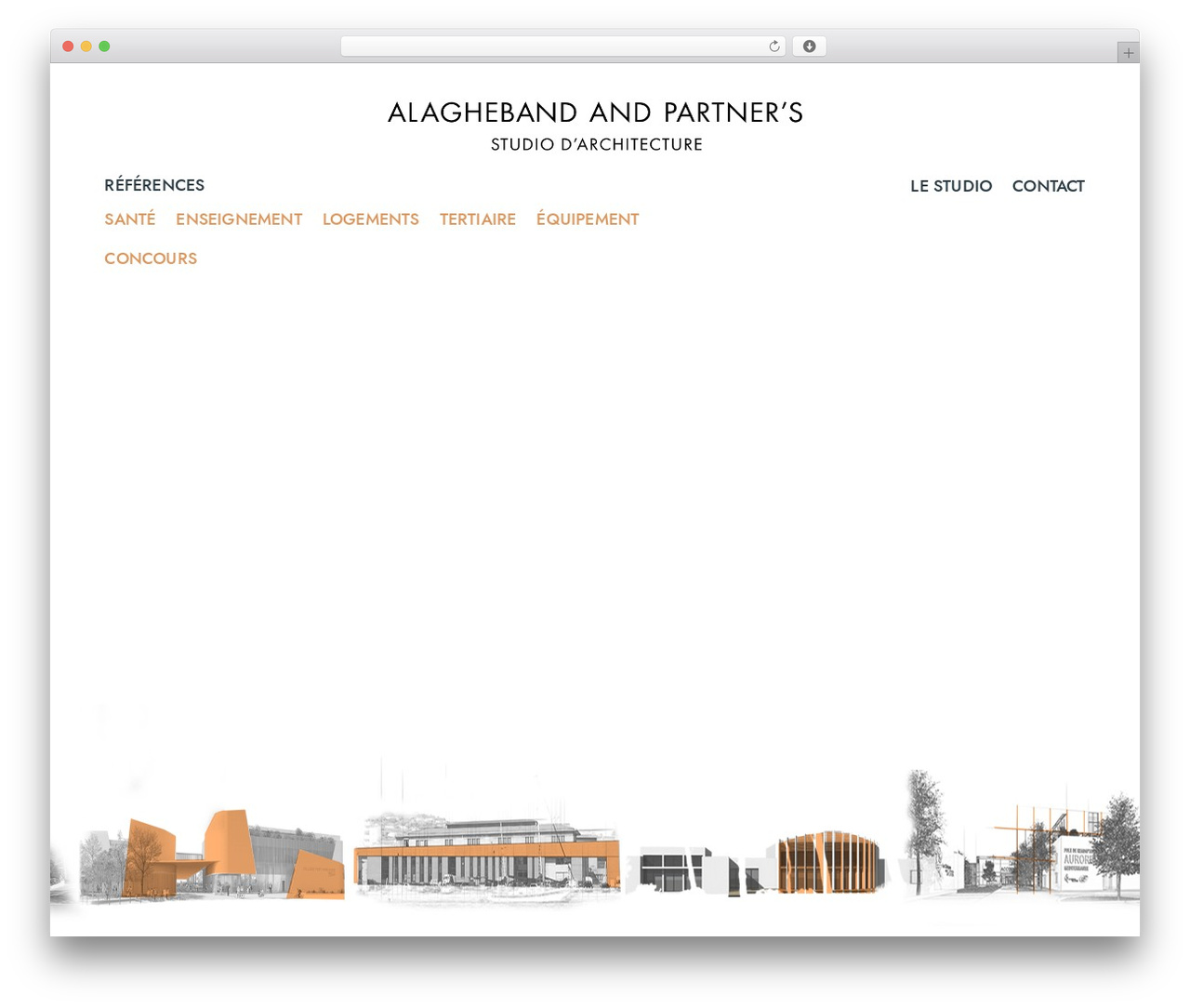Open the CONCOURS section
1190x1008 pixels.
click(151, 259)
